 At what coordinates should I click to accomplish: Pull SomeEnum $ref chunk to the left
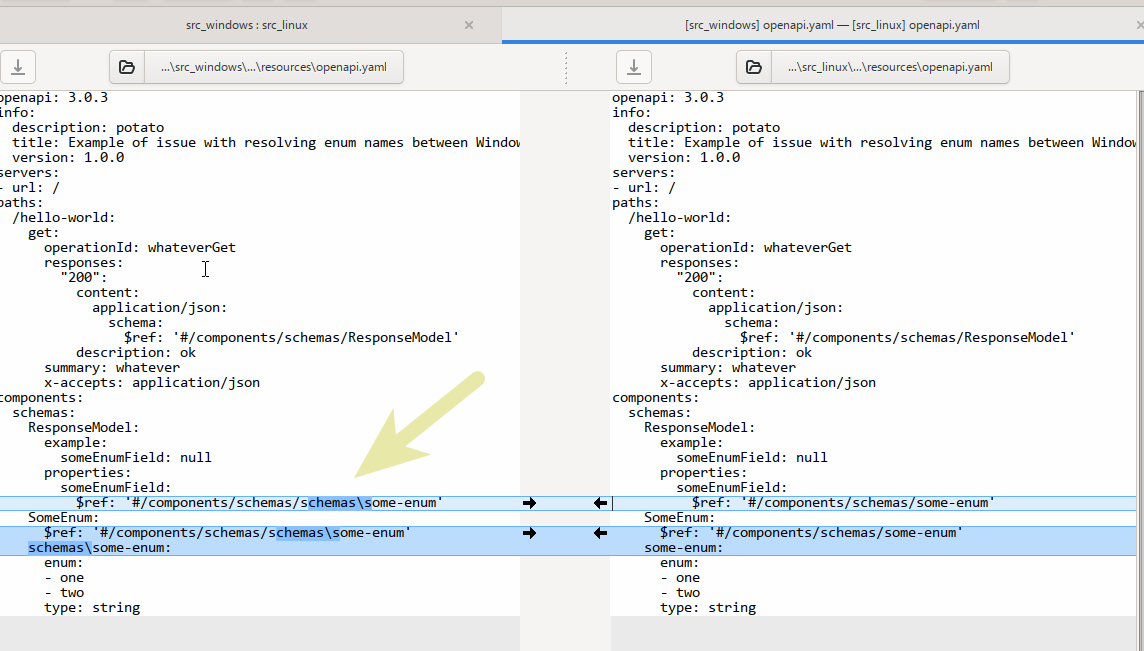pos(600,533)
